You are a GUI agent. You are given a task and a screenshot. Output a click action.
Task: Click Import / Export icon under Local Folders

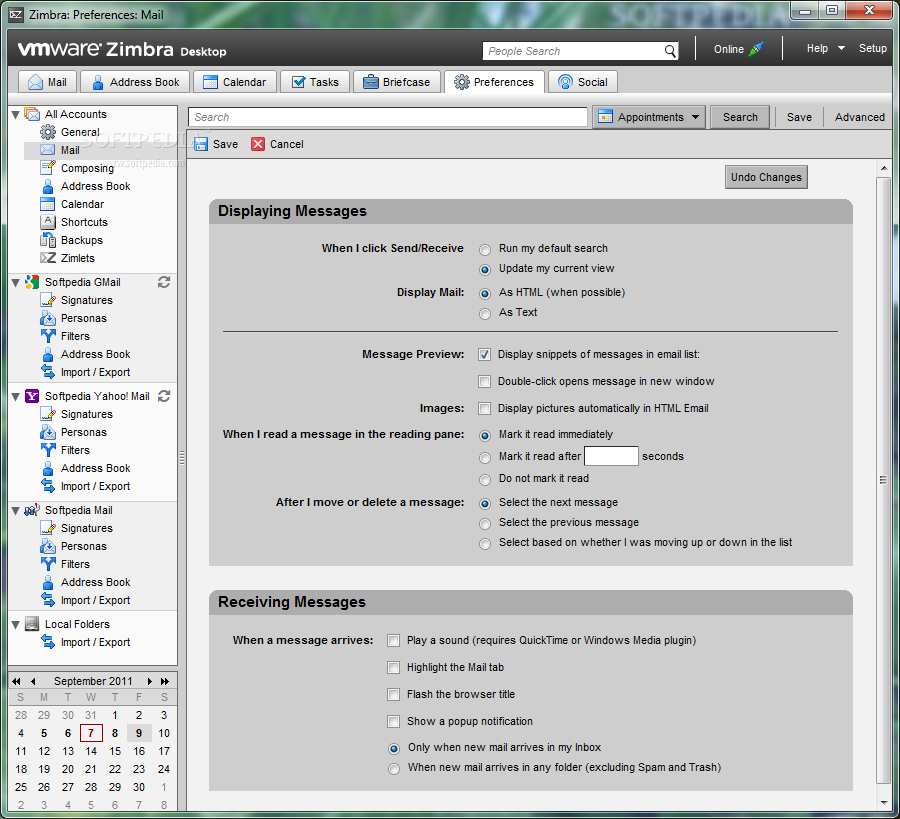48,642
